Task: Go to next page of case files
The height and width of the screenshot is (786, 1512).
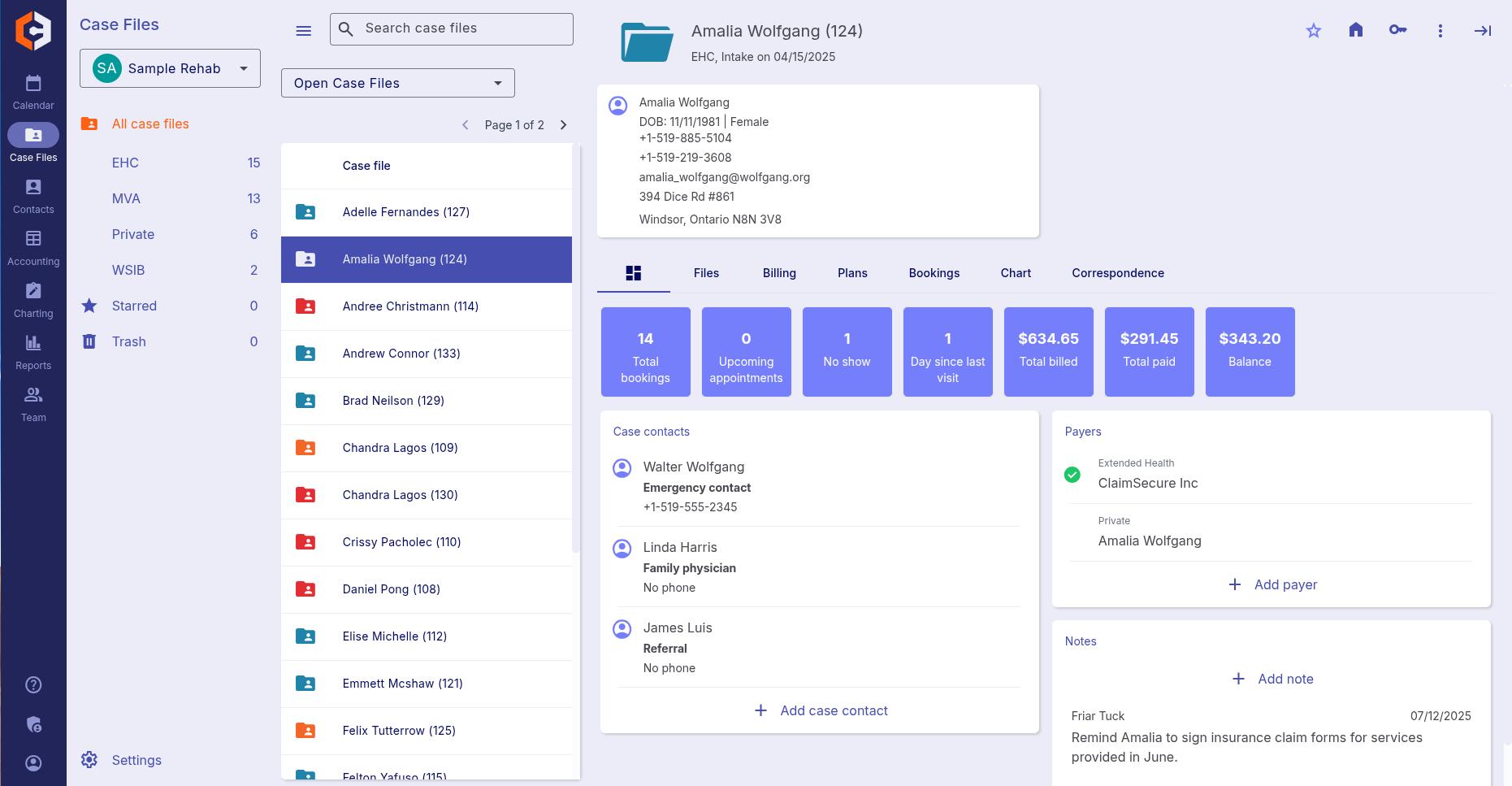Action: pos(564,125)
